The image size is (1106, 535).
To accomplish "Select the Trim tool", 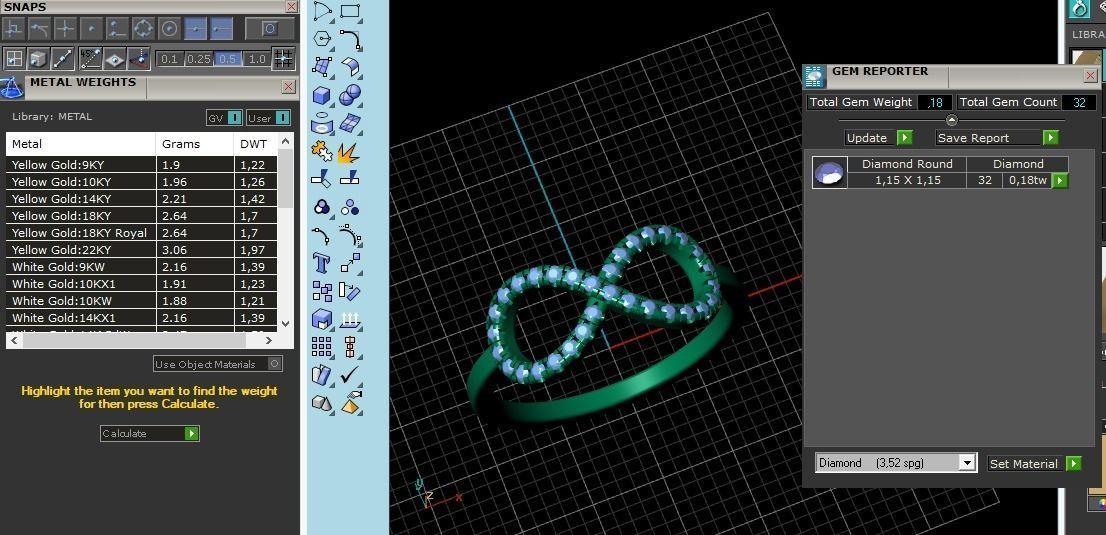I will click(x=322, y=178).
